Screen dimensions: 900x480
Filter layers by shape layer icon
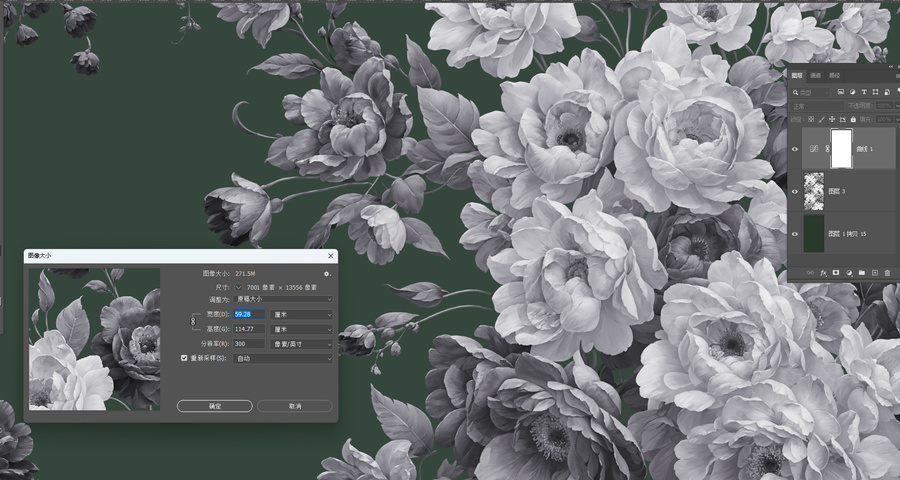pyautogui.click(x=875, y=92)
